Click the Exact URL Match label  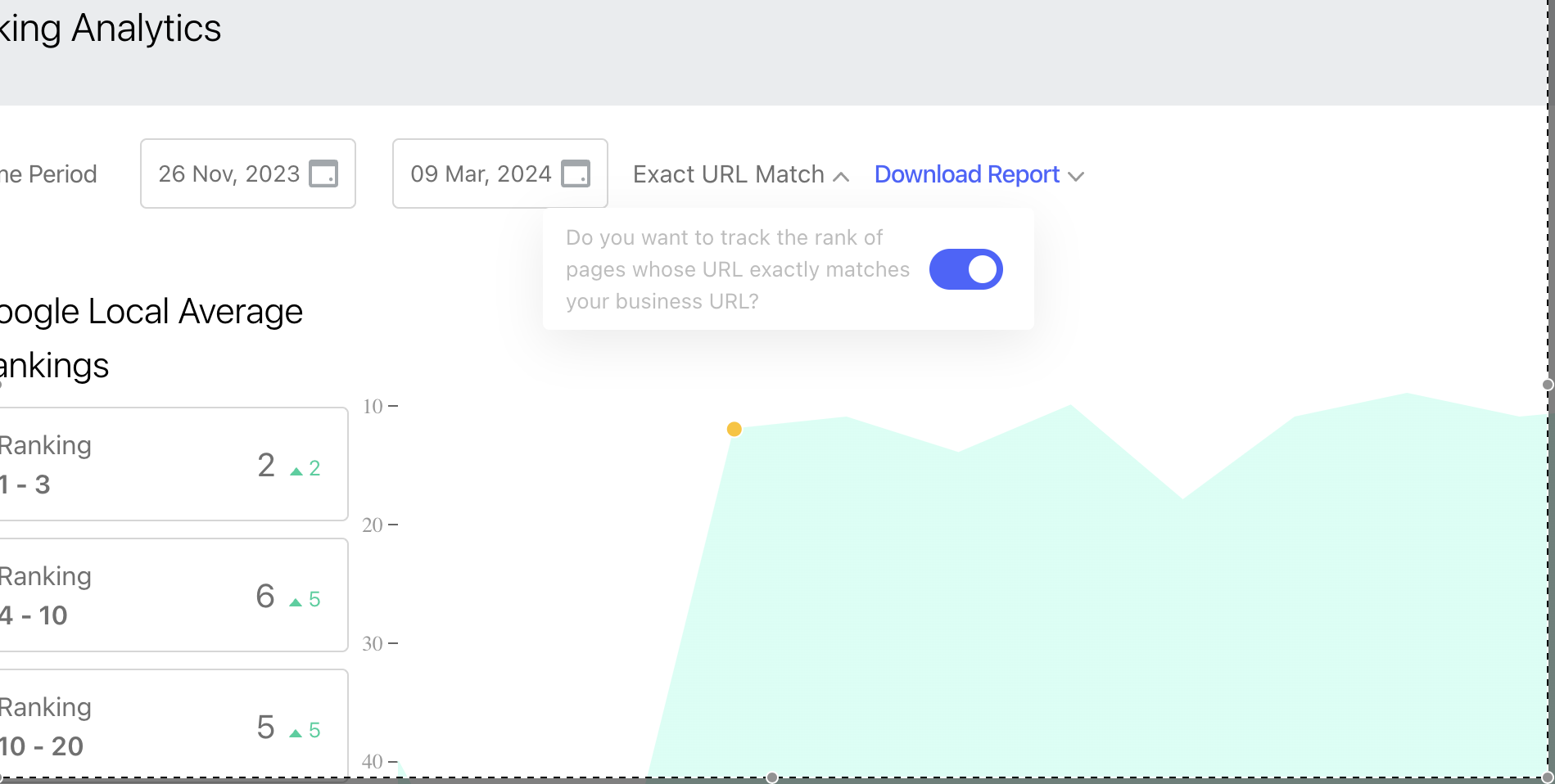(728, 174)
